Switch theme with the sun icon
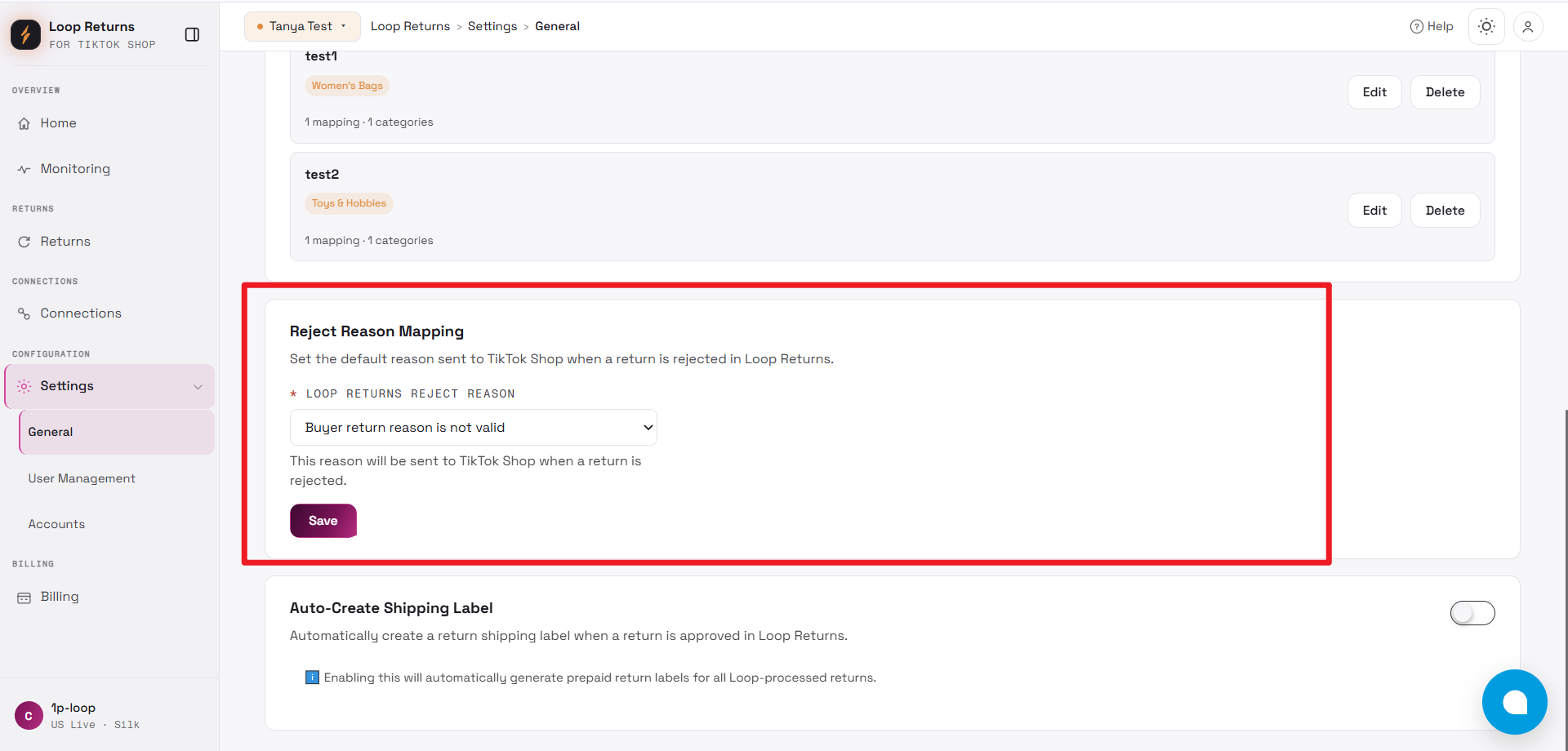1568x751 pixels. [1486, 26]
